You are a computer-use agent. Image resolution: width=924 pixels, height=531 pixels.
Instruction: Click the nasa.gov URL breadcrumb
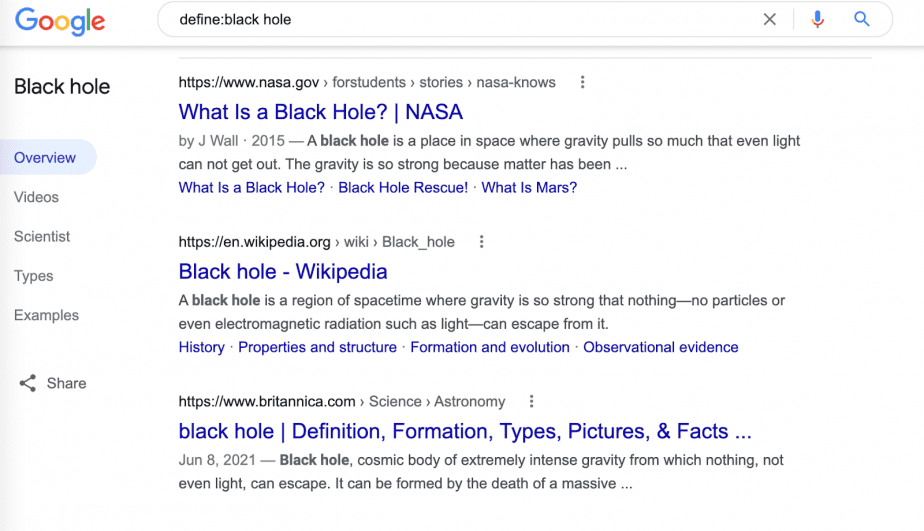click(x=367, y=83)
